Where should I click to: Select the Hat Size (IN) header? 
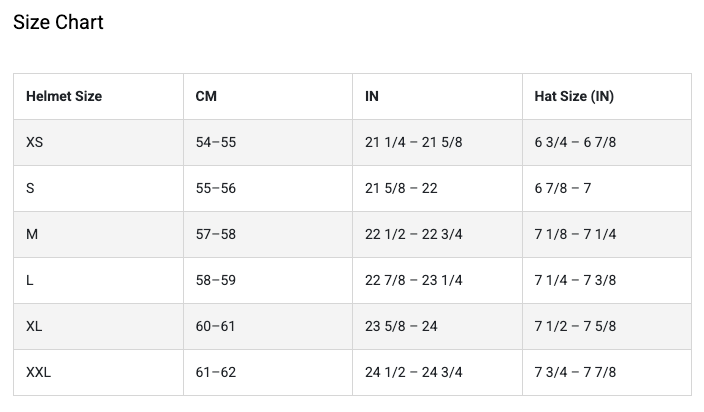click(x=574, y=97)
